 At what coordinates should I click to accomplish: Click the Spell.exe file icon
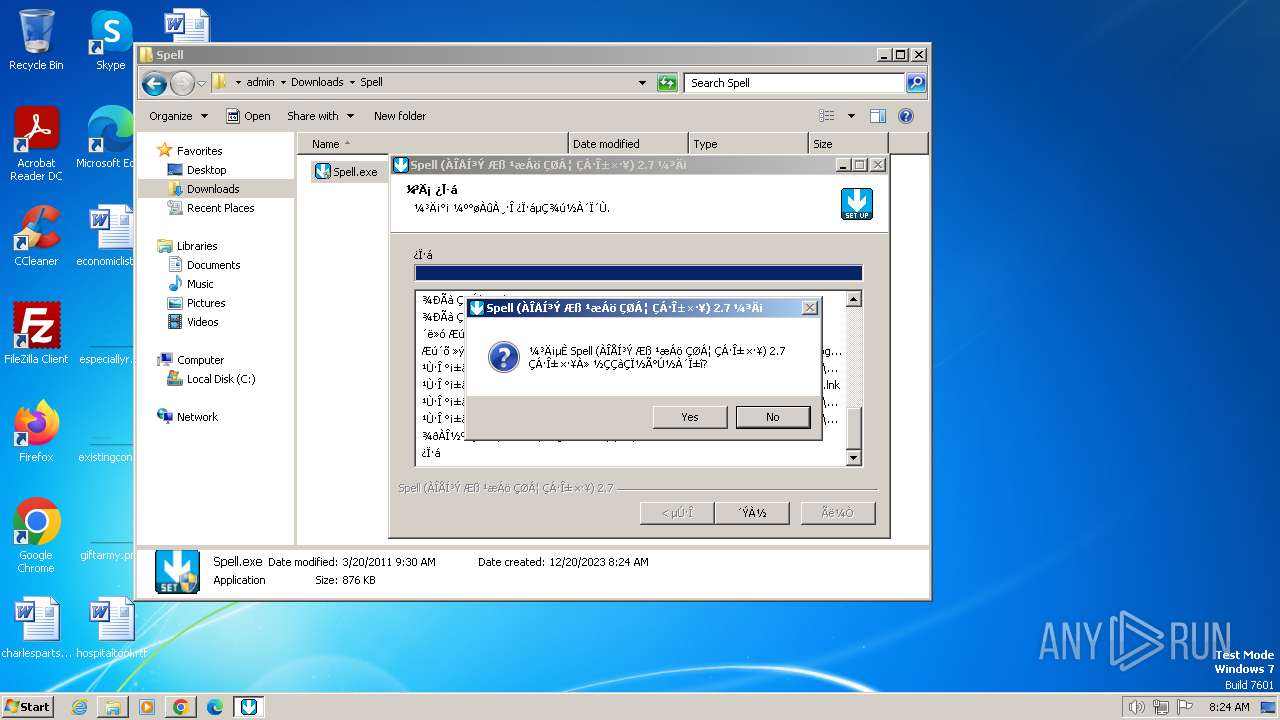pyautogui.click(x=322, y=171)
